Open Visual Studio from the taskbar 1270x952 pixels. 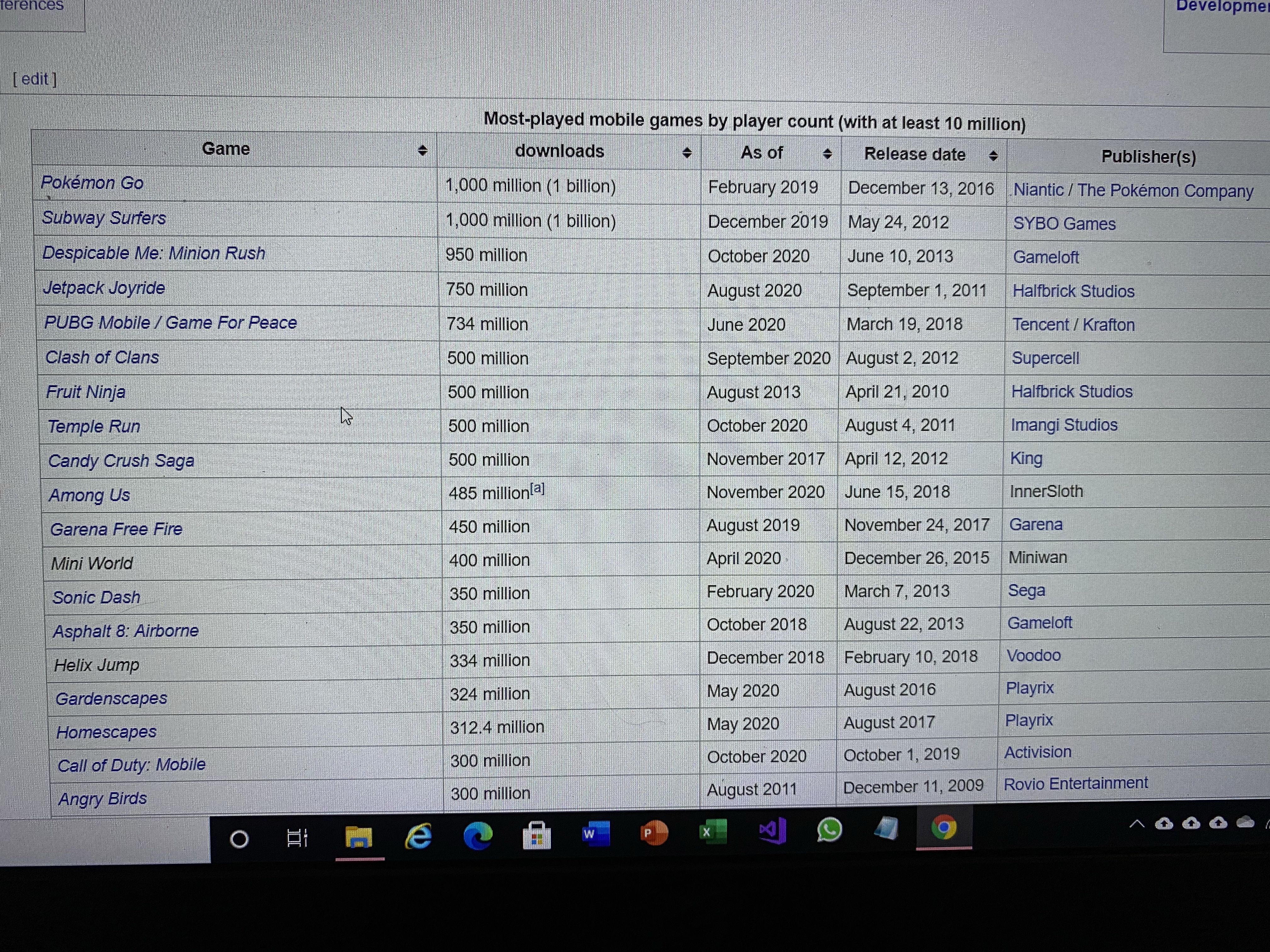click(x=772, y=830)
